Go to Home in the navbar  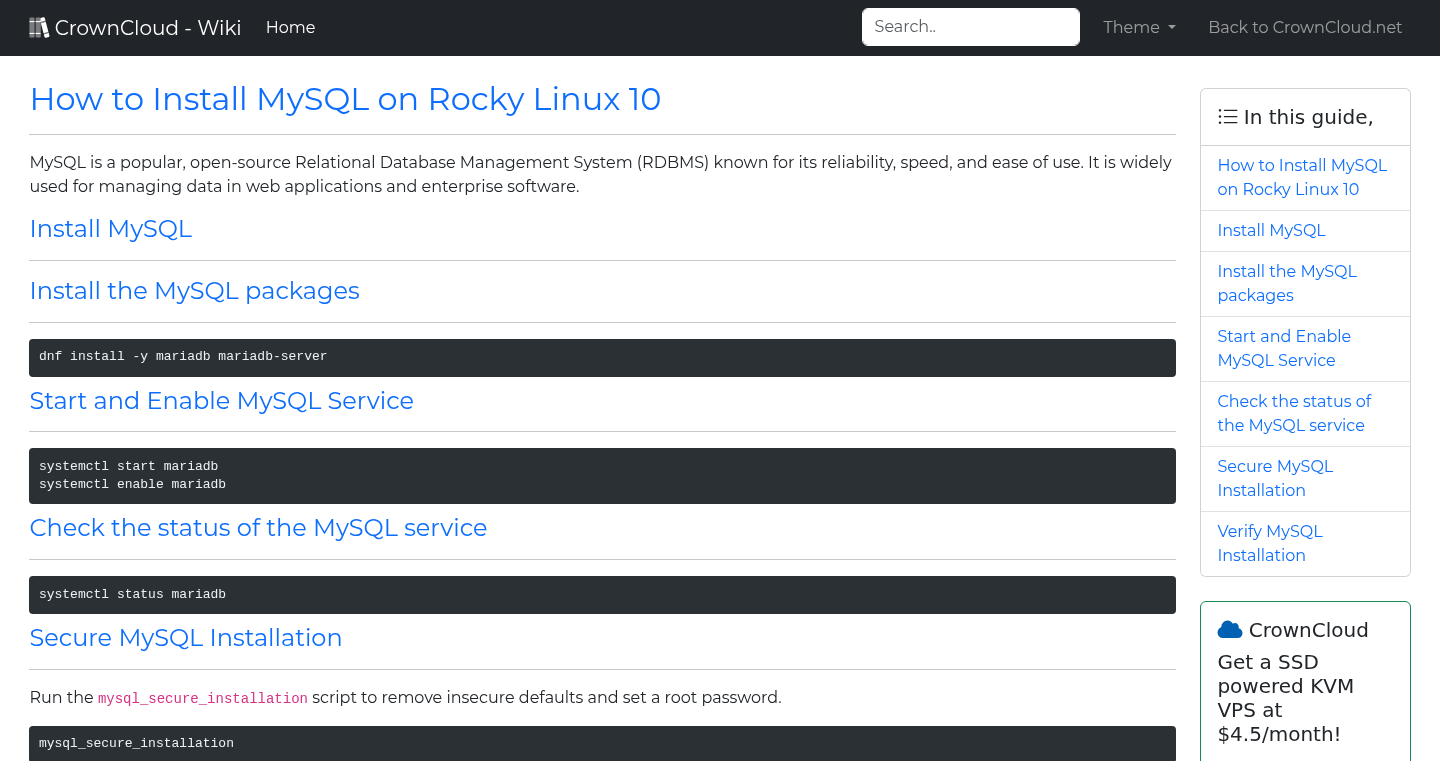coord(290,28)
